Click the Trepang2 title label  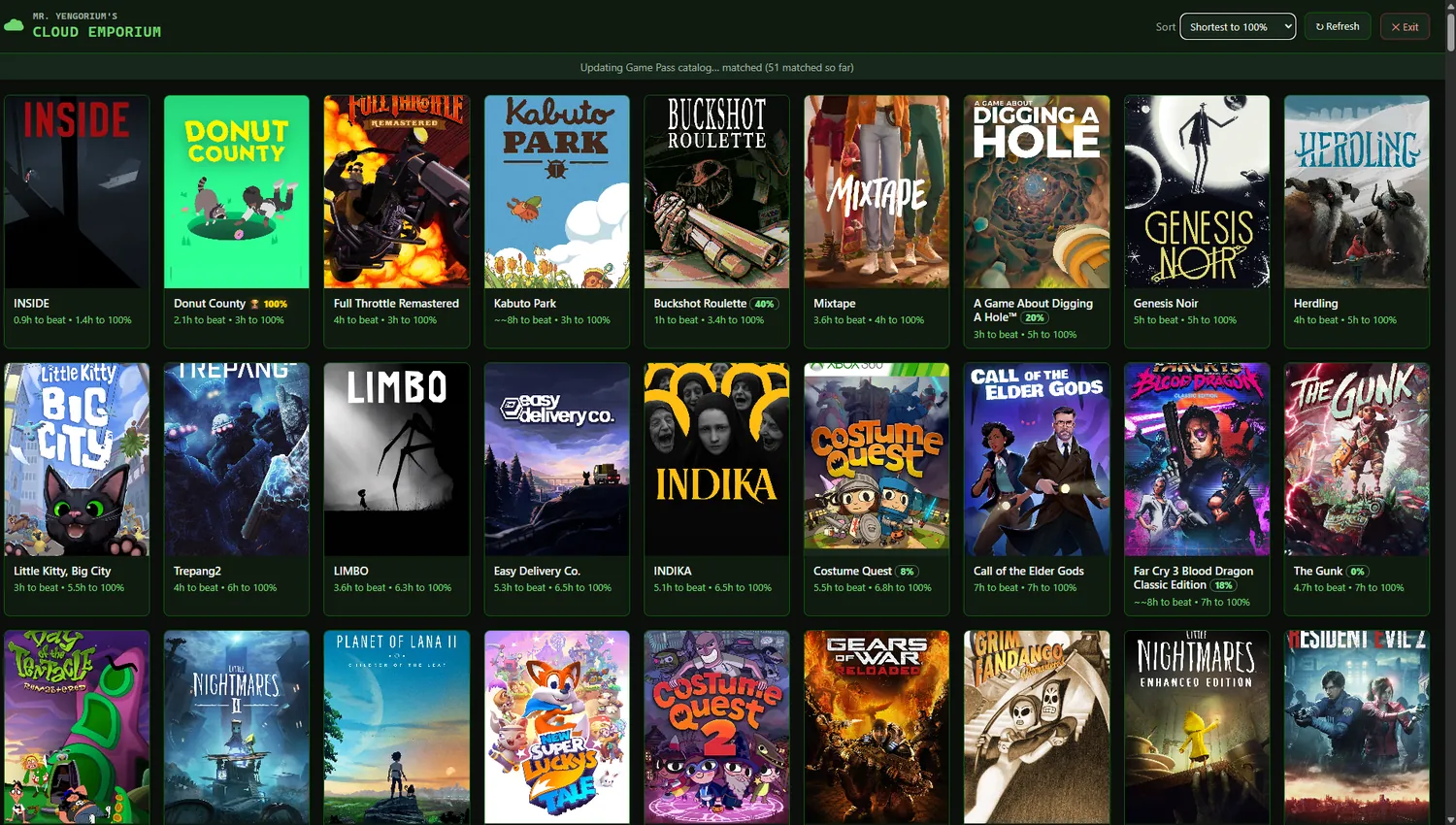(x=197, y=572)
